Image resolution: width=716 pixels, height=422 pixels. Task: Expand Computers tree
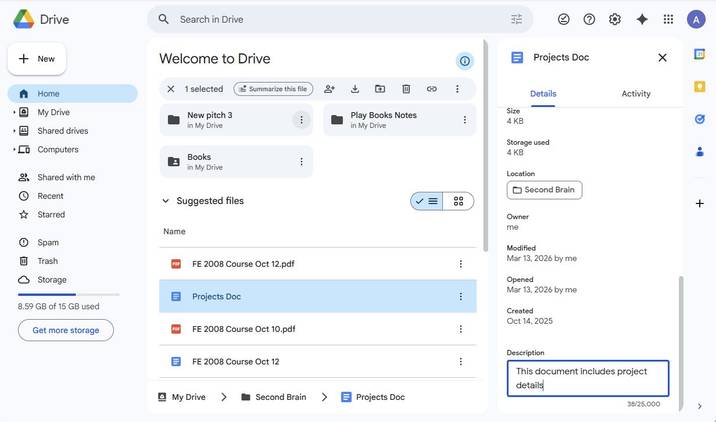pyautogui.click(x=14, y=149)
